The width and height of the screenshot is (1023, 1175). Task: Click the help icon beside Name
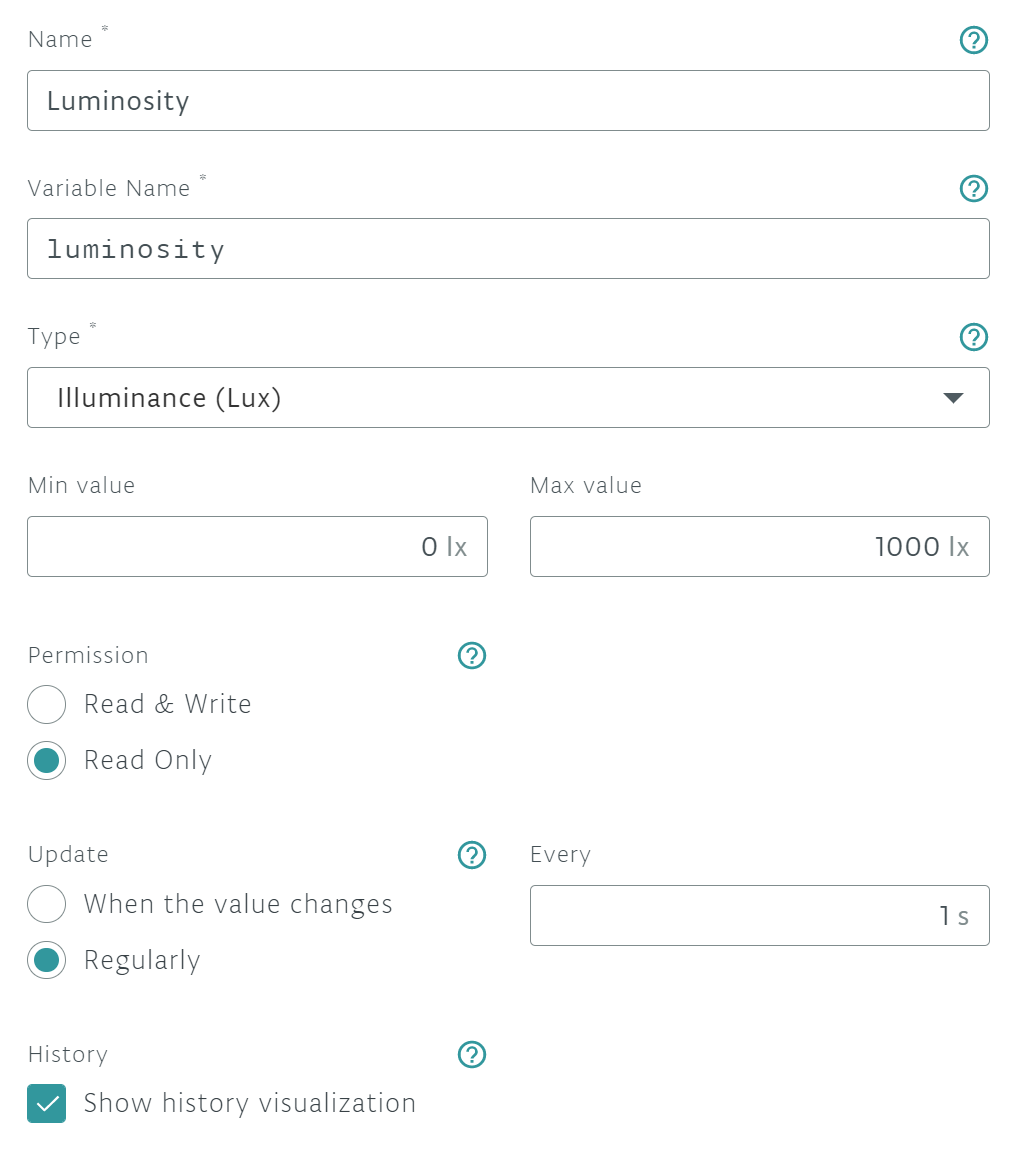pos(973,40)
